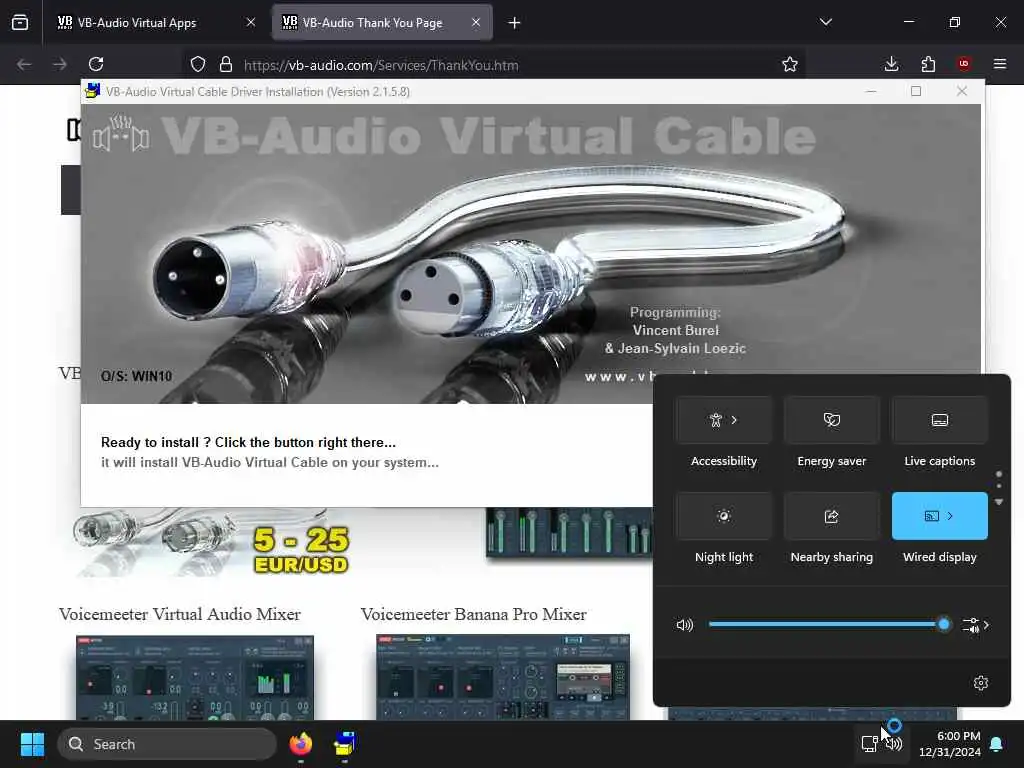Screen dimensions: 1024x768
Task: Click taskbar Search box
Action: pyautogui.click(x=167, y=744)
